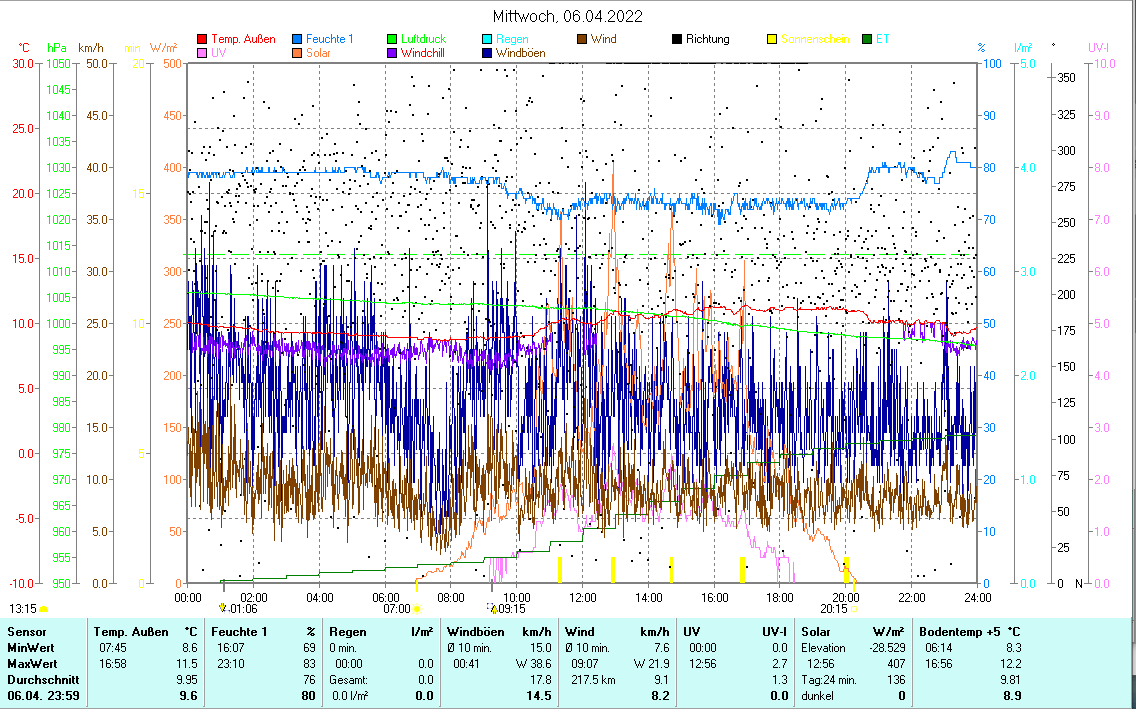Click the sunrise icon next to 07:00
The height and width of the screenshot is (709, 1136).
tap(417, 608)
